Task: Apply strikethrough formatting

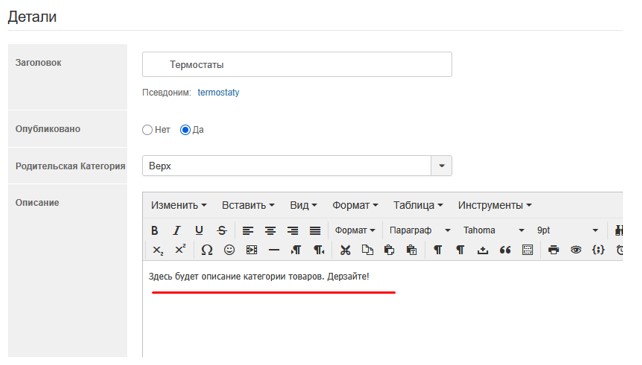Action: (222, 231)
